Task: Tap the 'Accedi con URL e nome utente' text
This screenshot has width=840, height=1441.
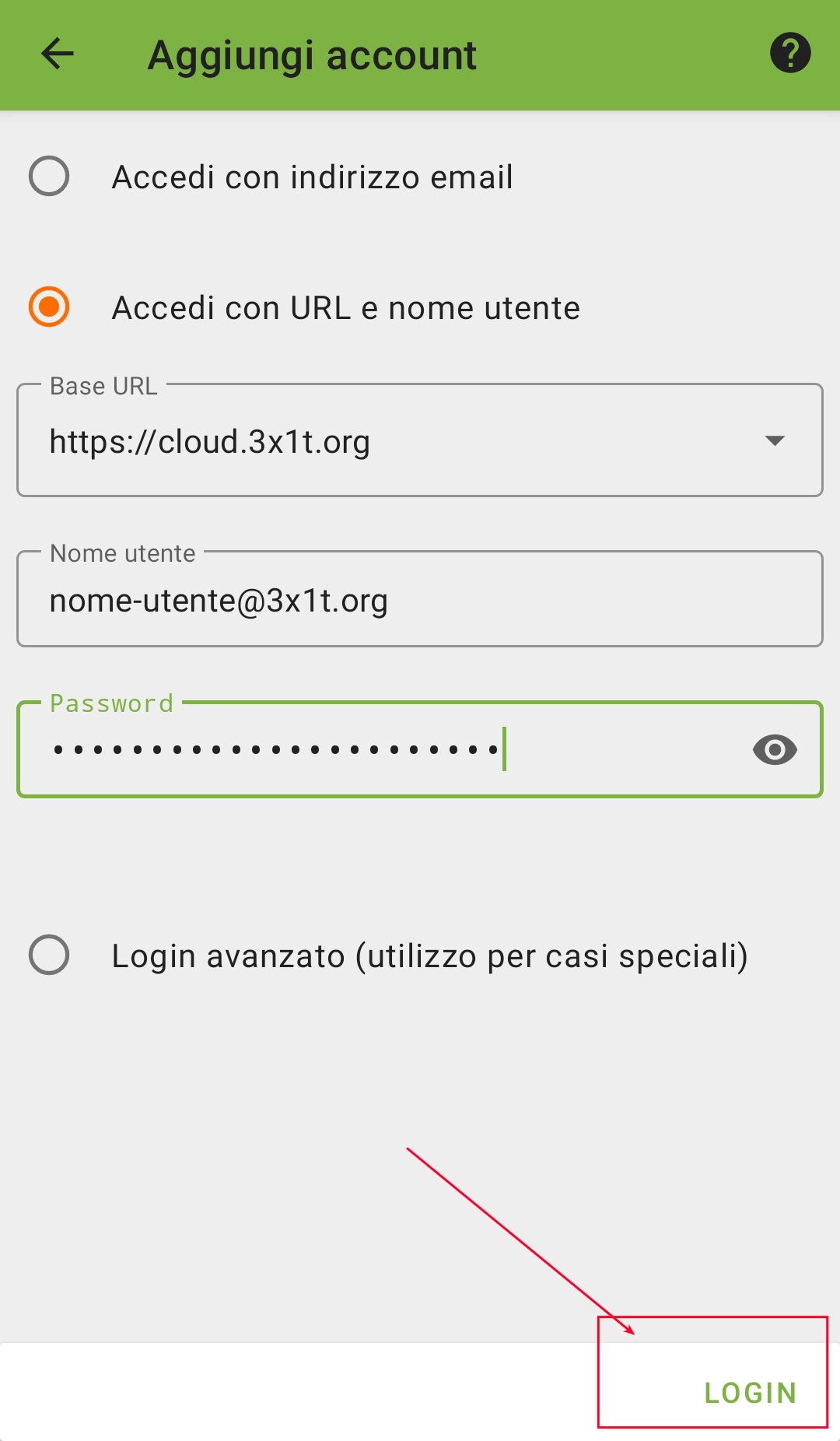Action: click(x=346, y=308)
